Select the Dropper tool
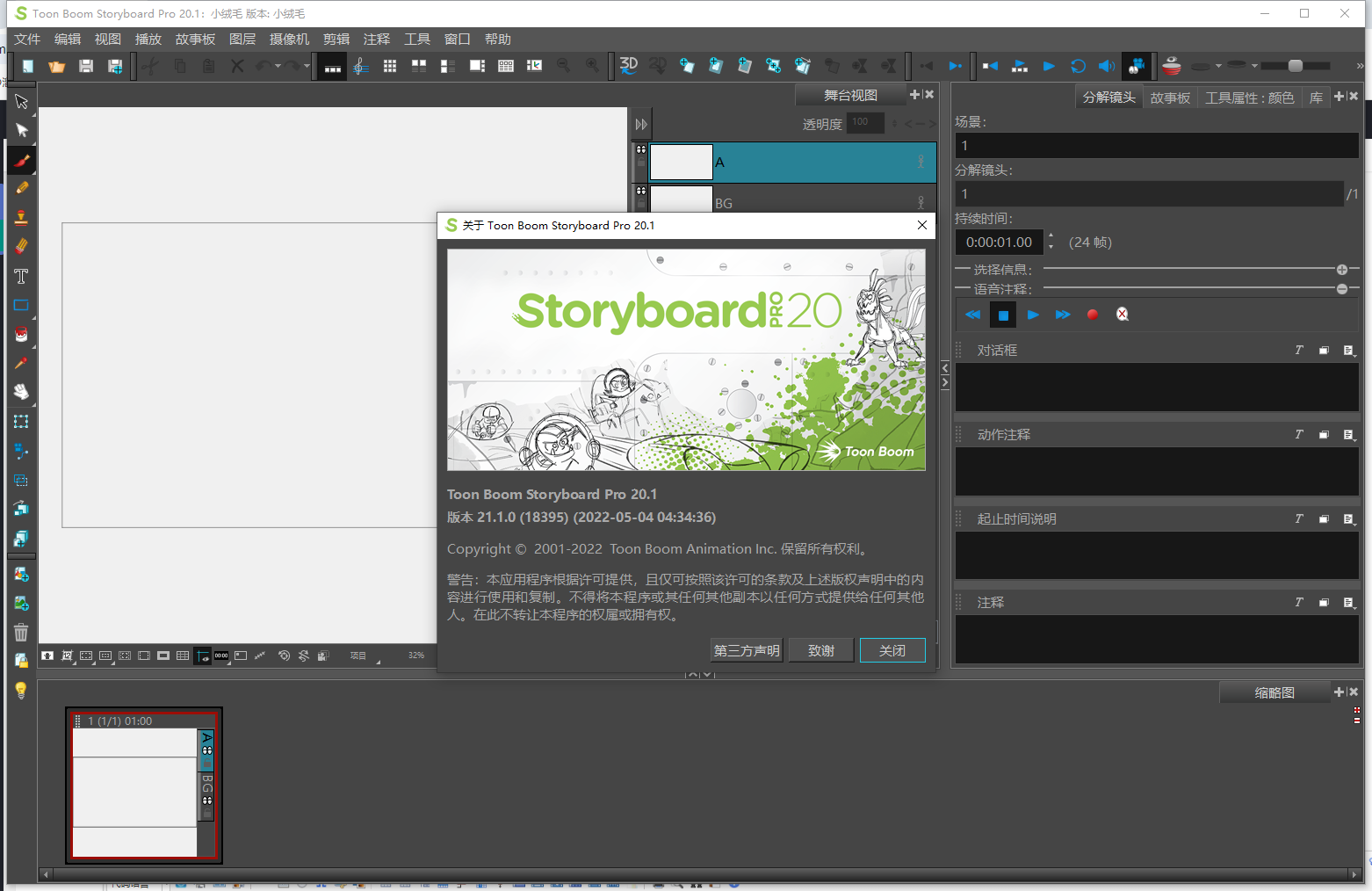 click(x=21, y=363)
